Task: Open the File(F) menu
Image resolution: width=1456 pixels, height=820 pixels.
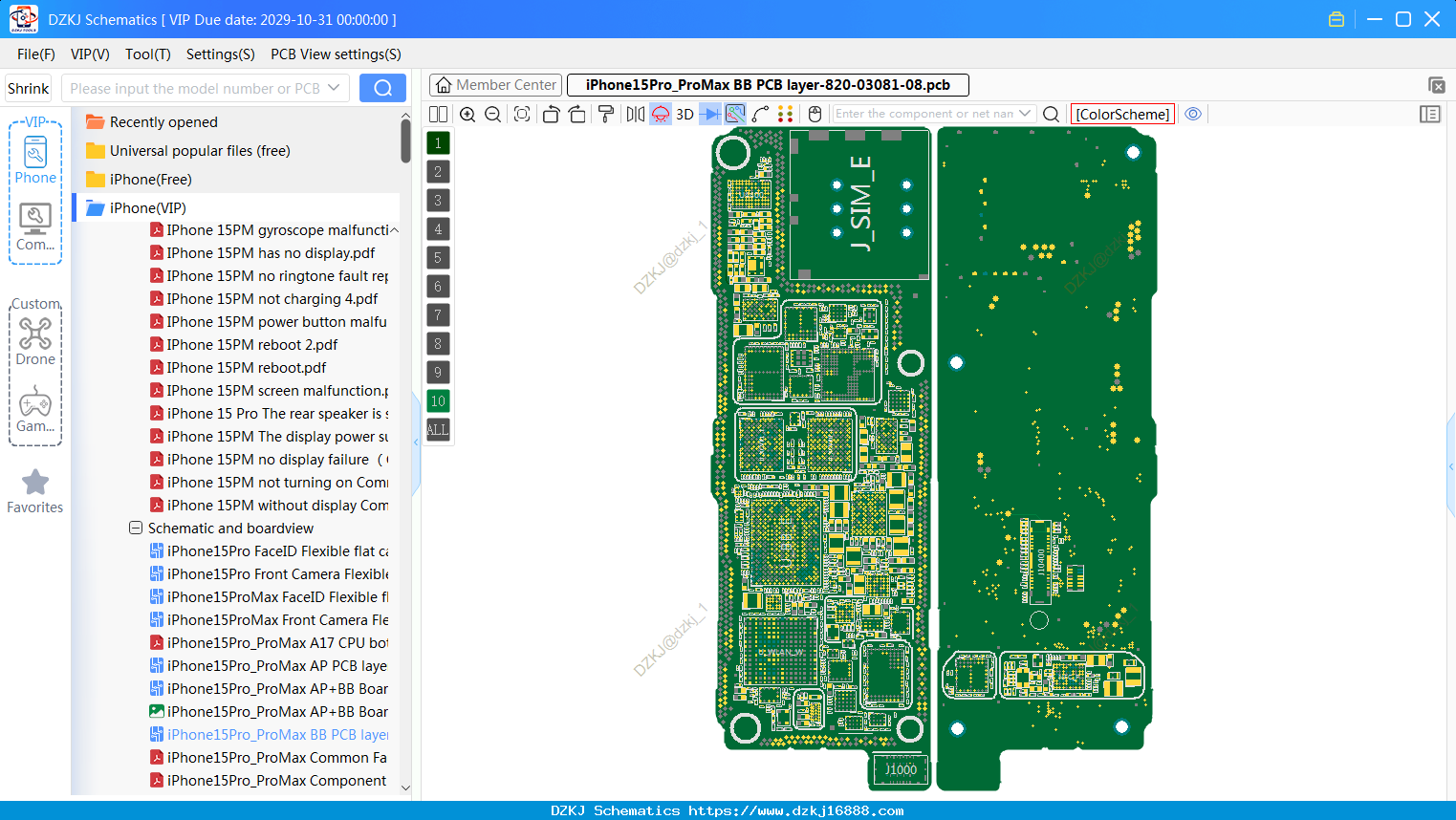Action: tap(36, 54)
